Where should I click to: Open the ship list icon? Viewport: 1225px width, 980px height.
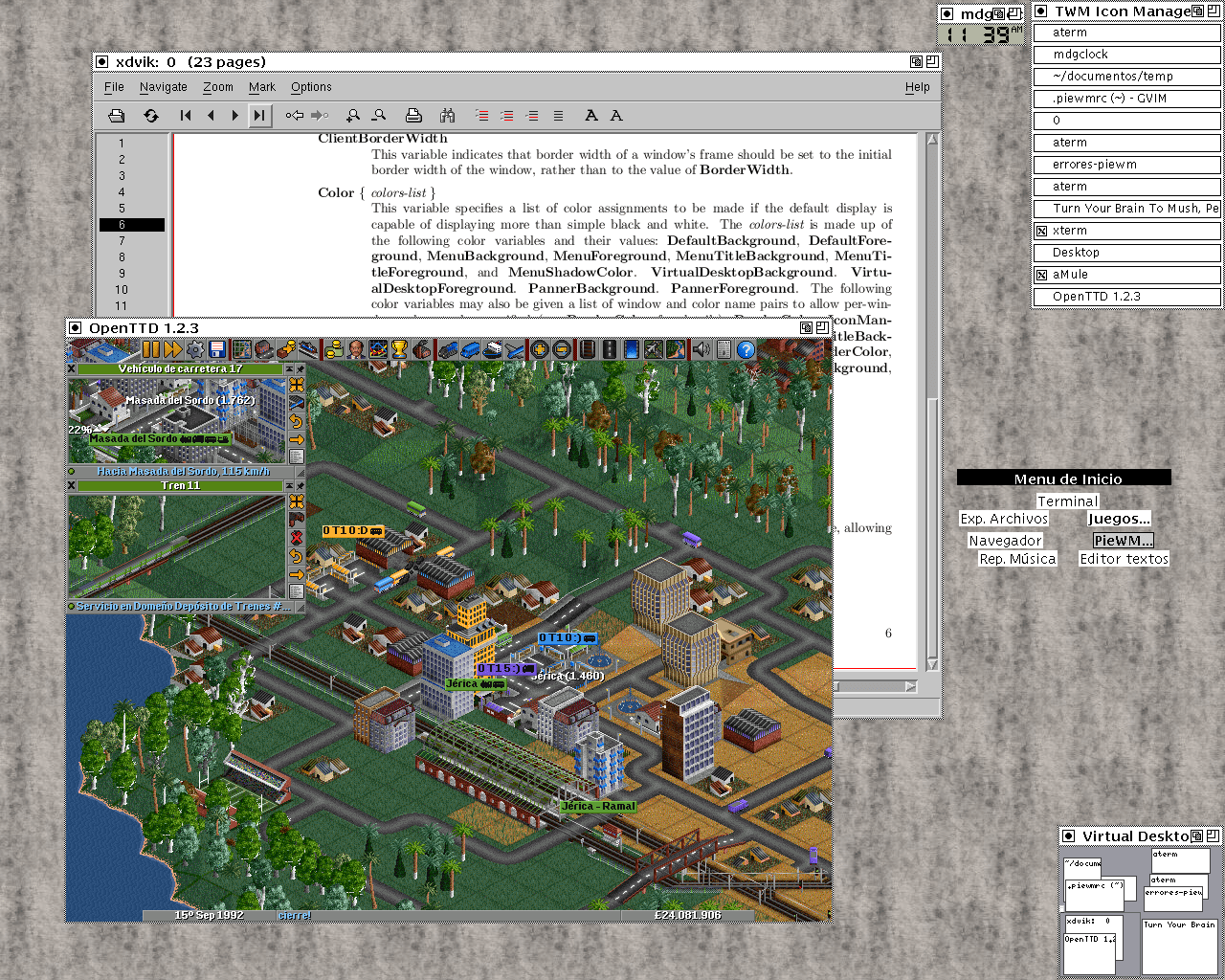click(x=492, y=350)
